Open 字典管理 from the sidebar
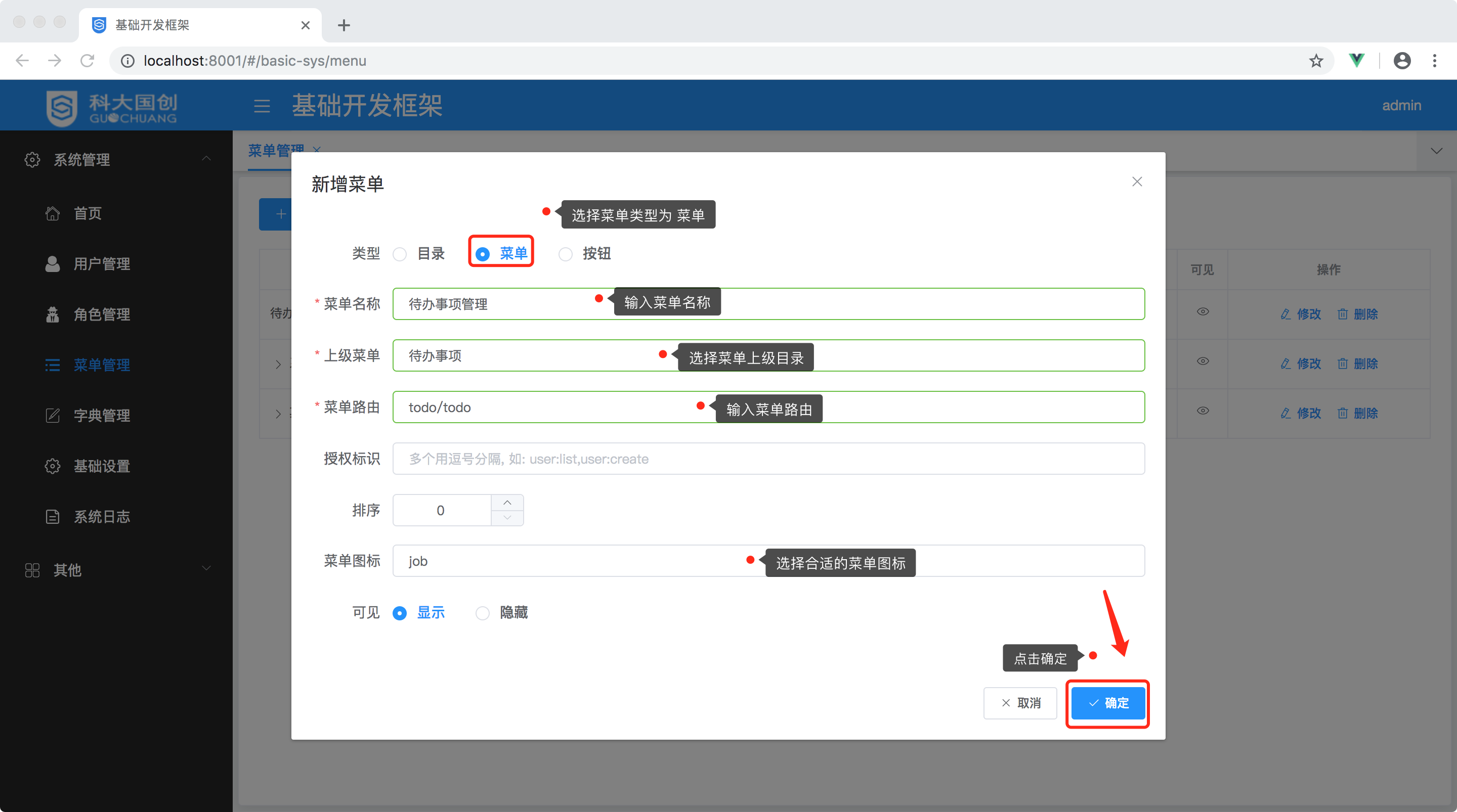This screenshot has height=812, width=1457. click(x=102, y=416)
